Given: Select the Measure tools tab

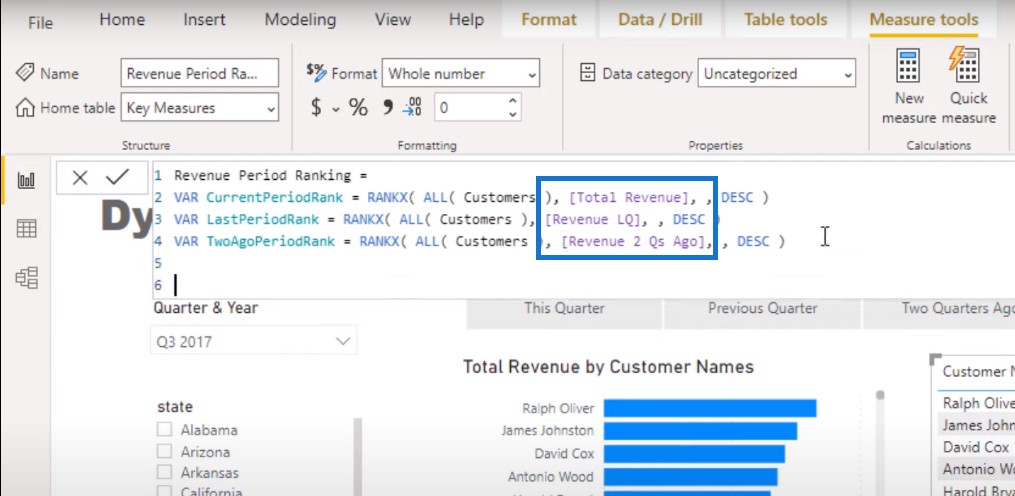Looking at the screenshot, I should coord(924,19).
